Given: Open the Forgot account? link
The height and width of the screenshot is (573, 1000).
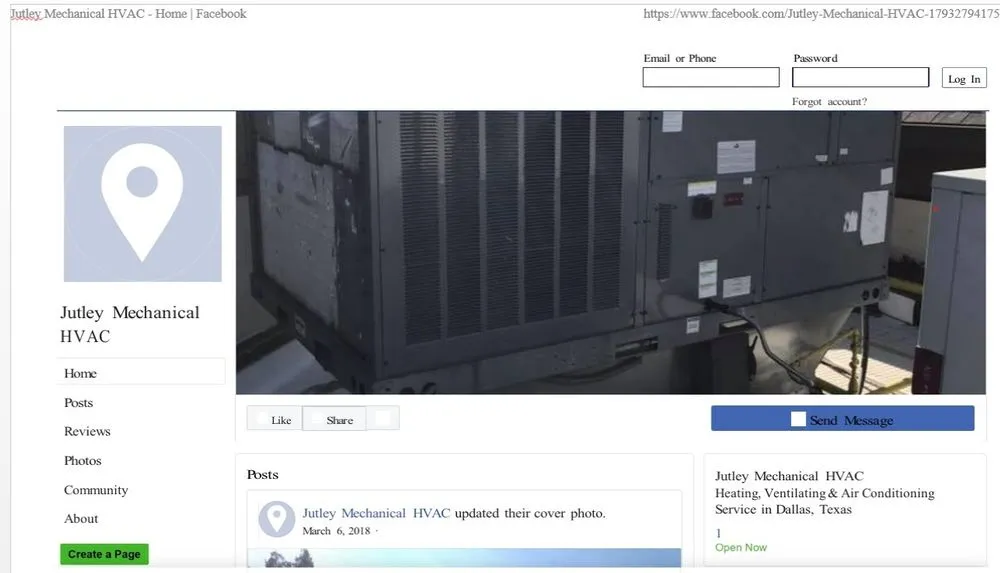Looking at the screenshot, I should [x=829, y=102].
